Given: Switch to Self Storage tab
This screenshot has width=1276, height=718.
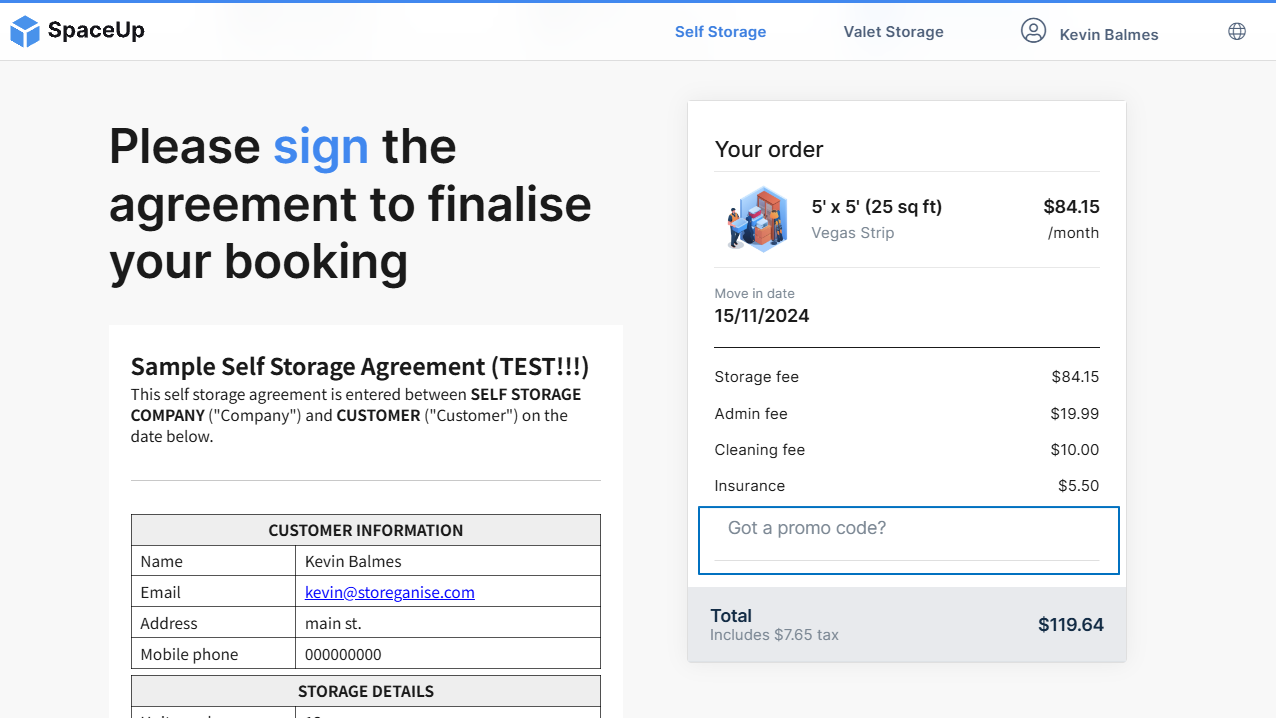Looking at the screenshot, I should pyautogui.click(x=720, y=32).
